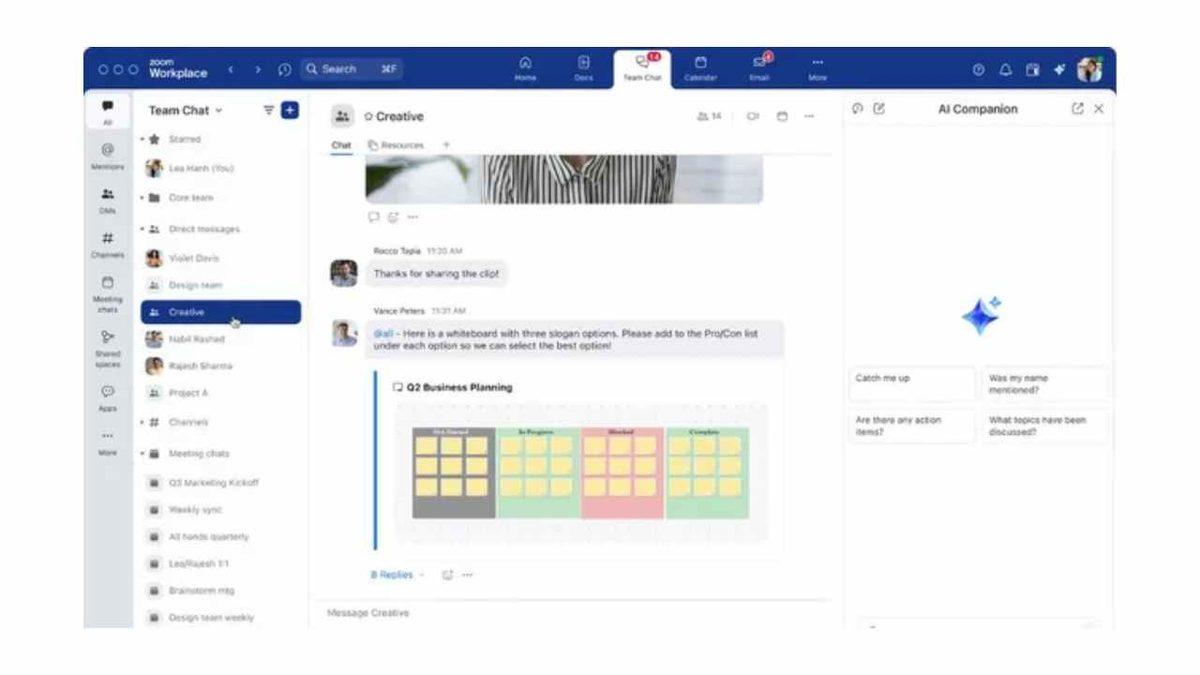
Task: Start a video meeting in Creative
Action: [752, 117]
